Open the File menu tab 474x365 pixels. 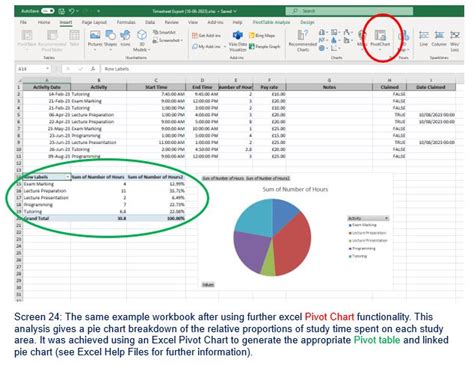coord(23,22)
